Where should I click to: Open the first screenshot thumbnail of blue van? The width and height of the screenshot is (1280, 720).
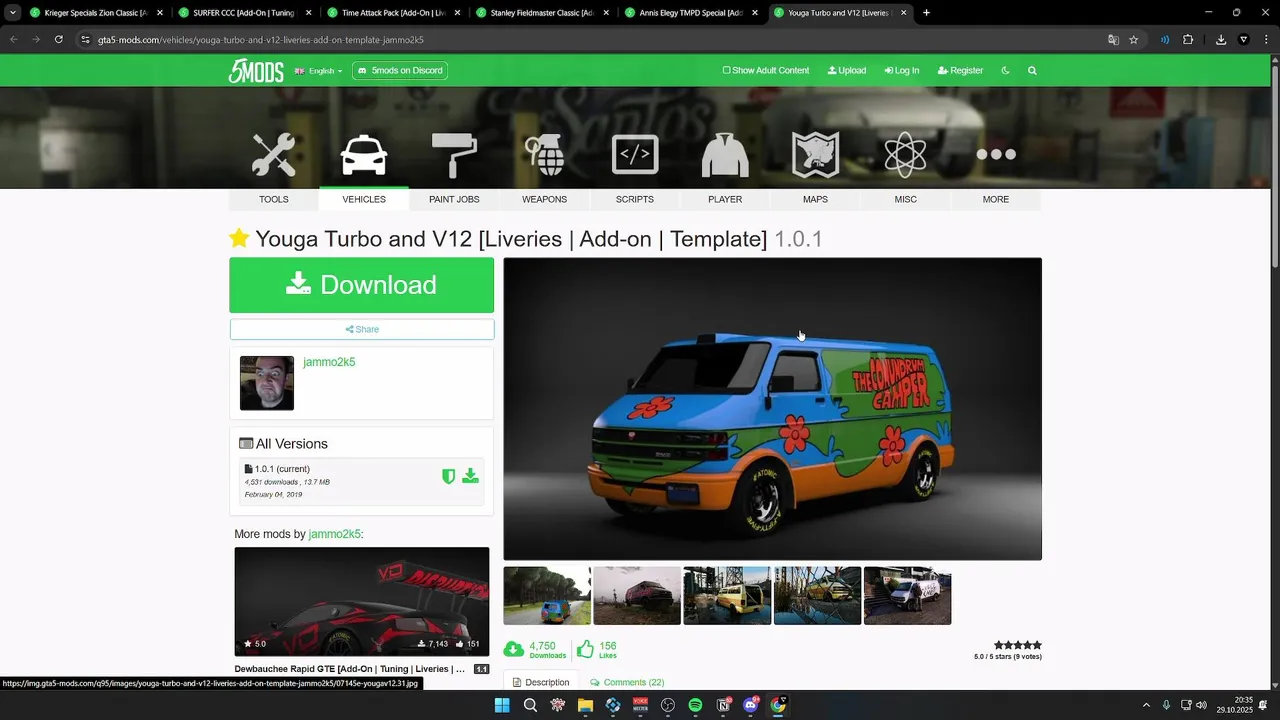click(547, 595)
